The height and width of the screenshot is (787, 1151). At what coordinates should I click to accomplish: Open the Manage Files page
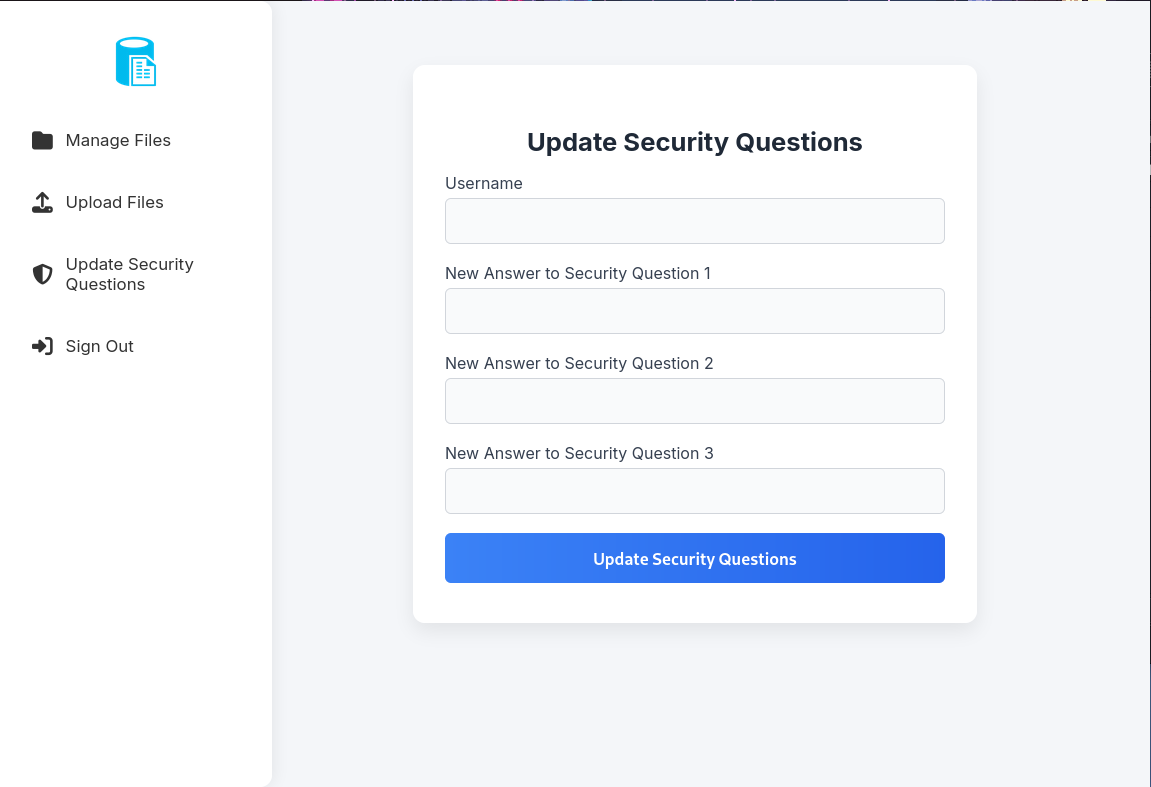[x=118, y=141]
